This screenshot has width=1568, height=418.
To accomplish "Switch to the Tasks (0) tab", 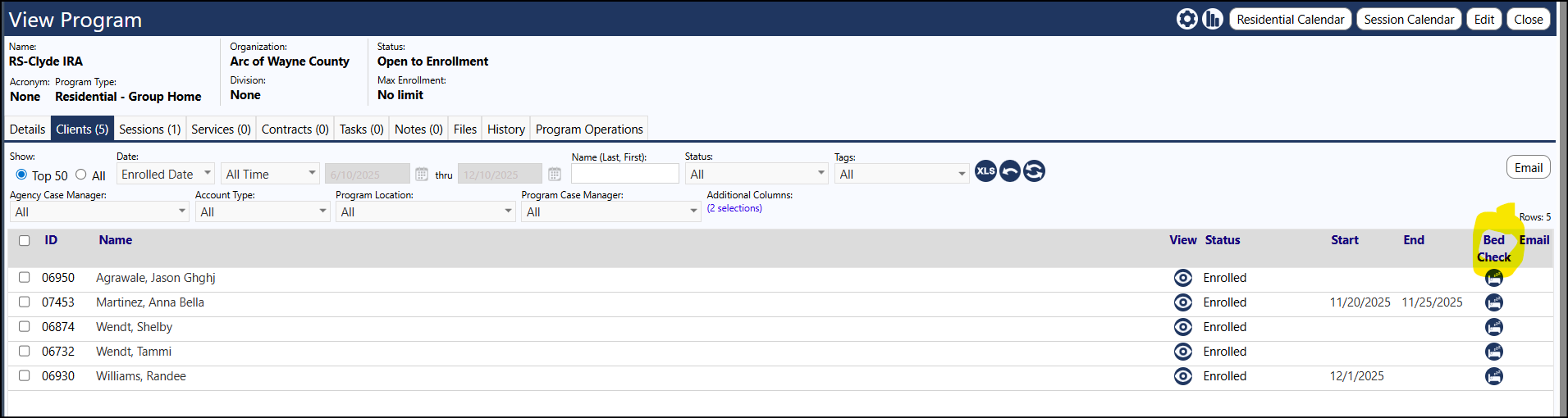I will tap(362, 129).
